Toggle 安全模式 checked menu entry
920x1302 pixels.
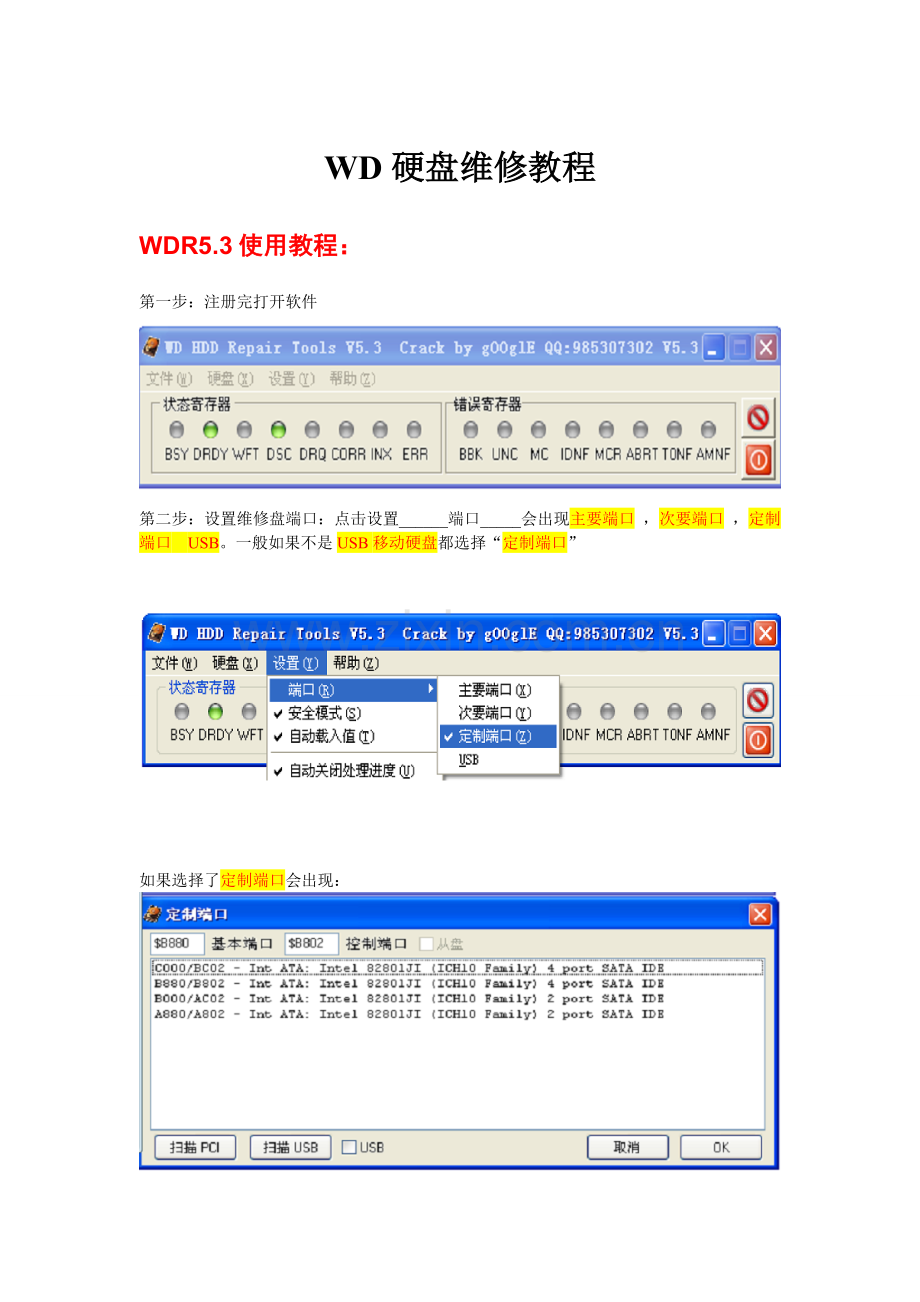(316, 713)
